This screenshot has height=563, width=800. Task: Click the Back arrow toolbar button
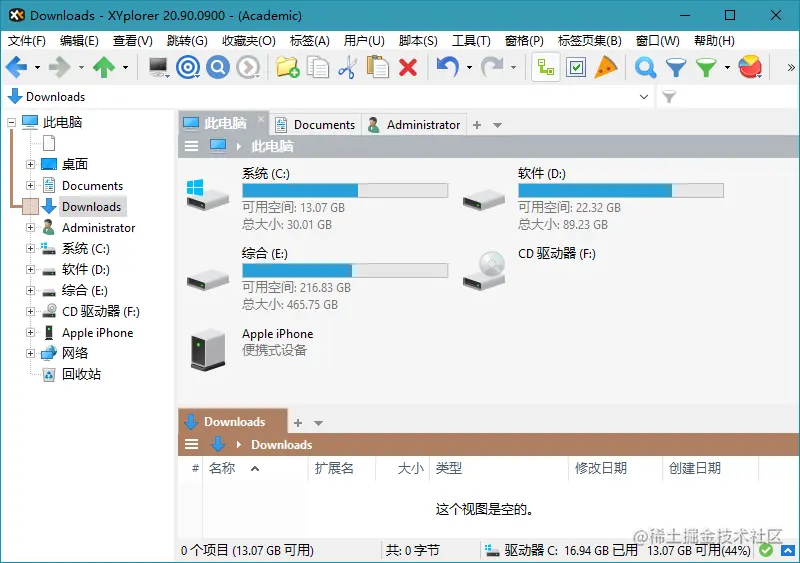click(x=16, y=67)
